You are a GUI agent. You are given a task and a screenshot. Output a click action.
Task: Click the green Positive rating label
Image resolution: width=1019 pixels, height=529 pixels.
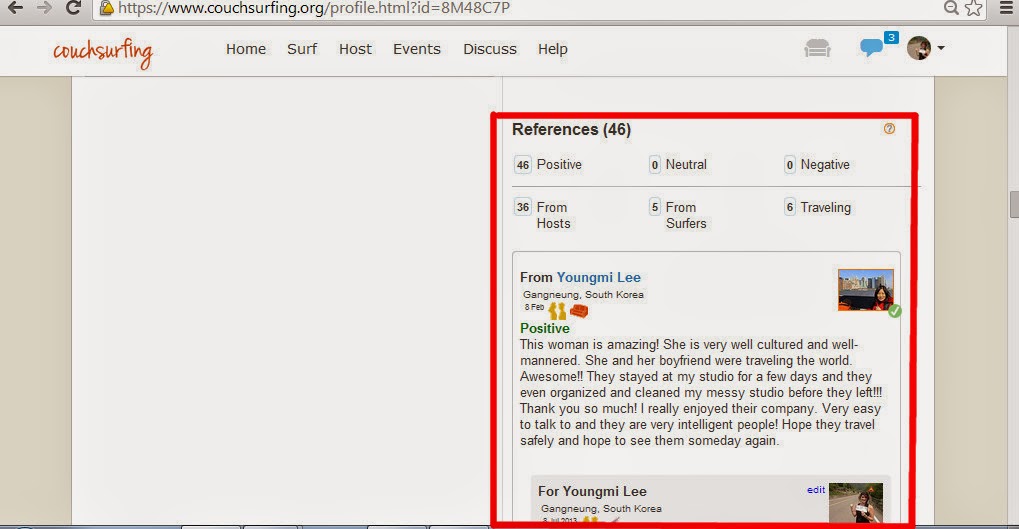click(x=545, y=328)
